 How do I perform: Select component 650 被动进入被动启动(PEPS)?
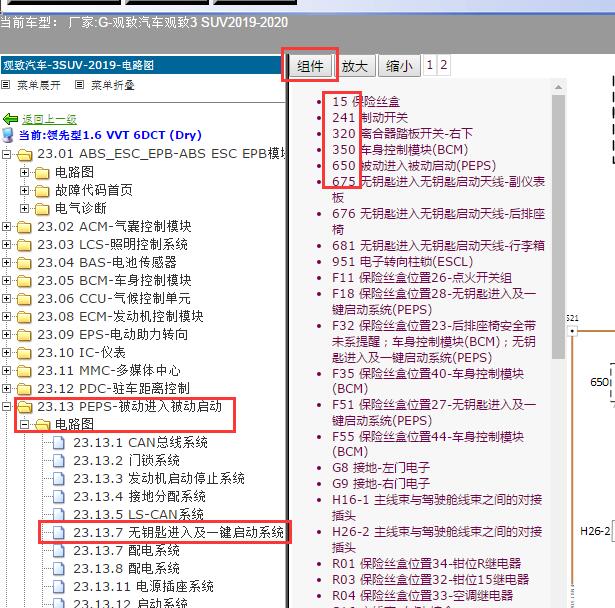[414, 166]
